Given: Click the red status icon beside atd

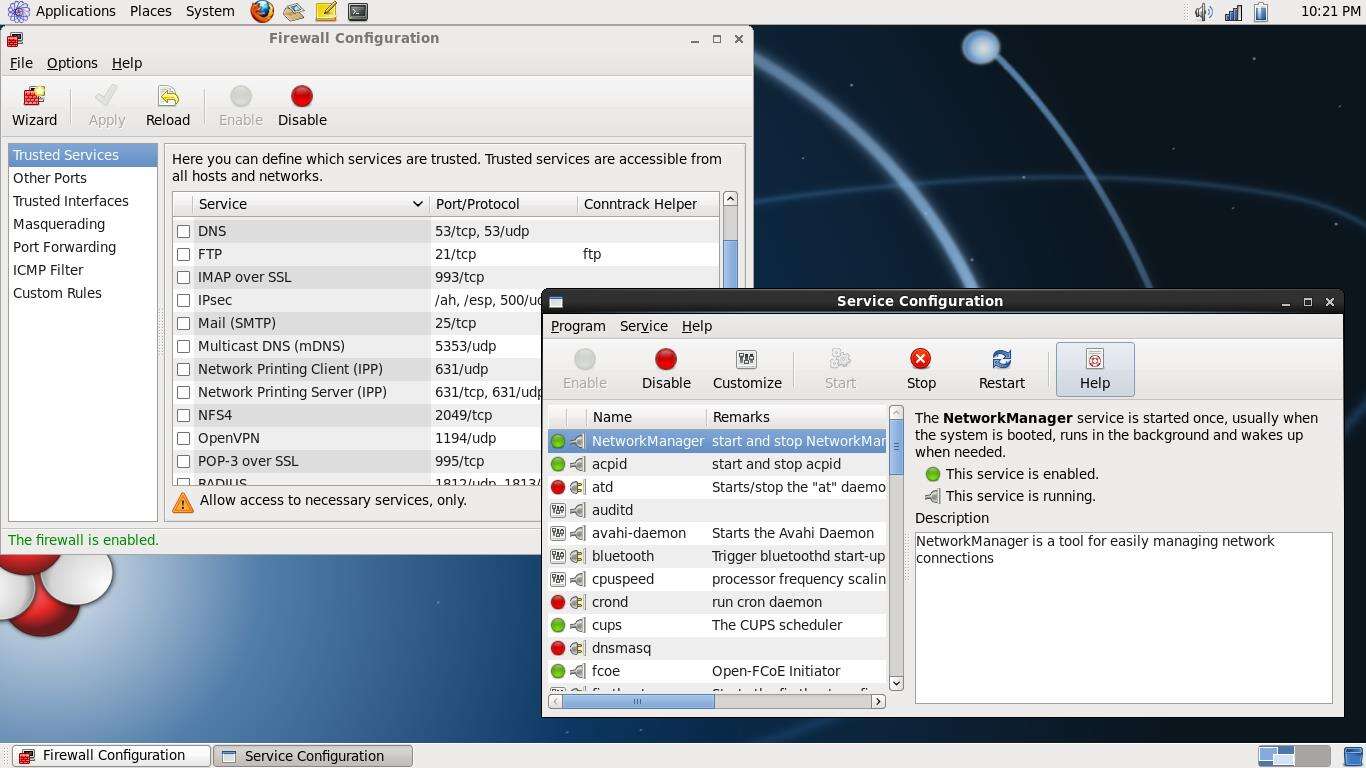Looking at the screenshot, I should click(558, 487).
